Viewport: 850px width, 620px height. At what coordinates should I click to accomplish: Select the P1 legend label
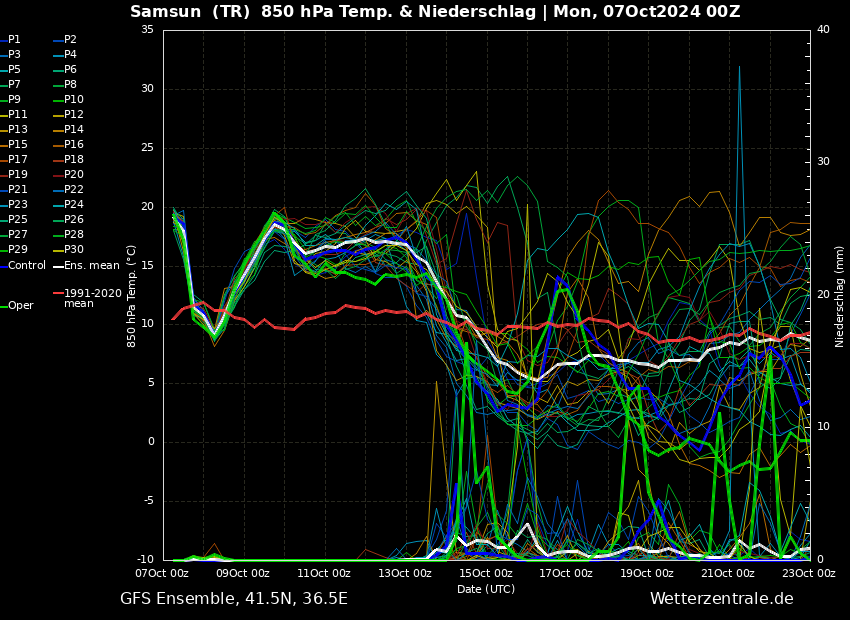point(14,40)
